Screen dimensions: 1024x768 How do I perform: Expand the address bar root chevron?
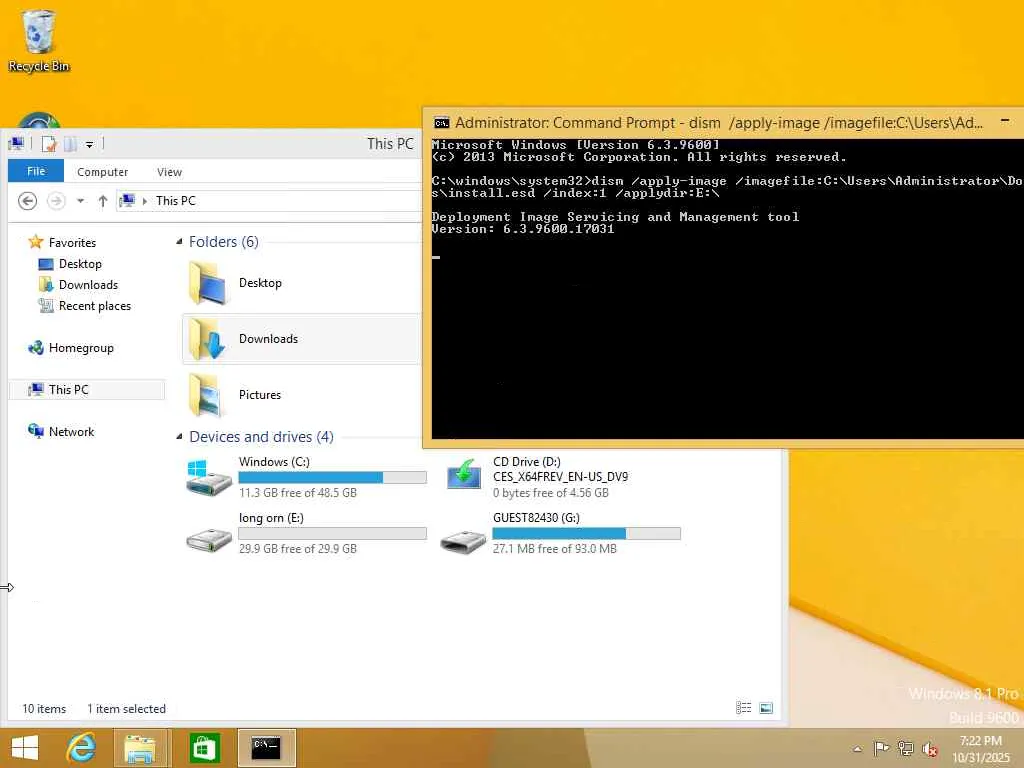click(144, 200)
